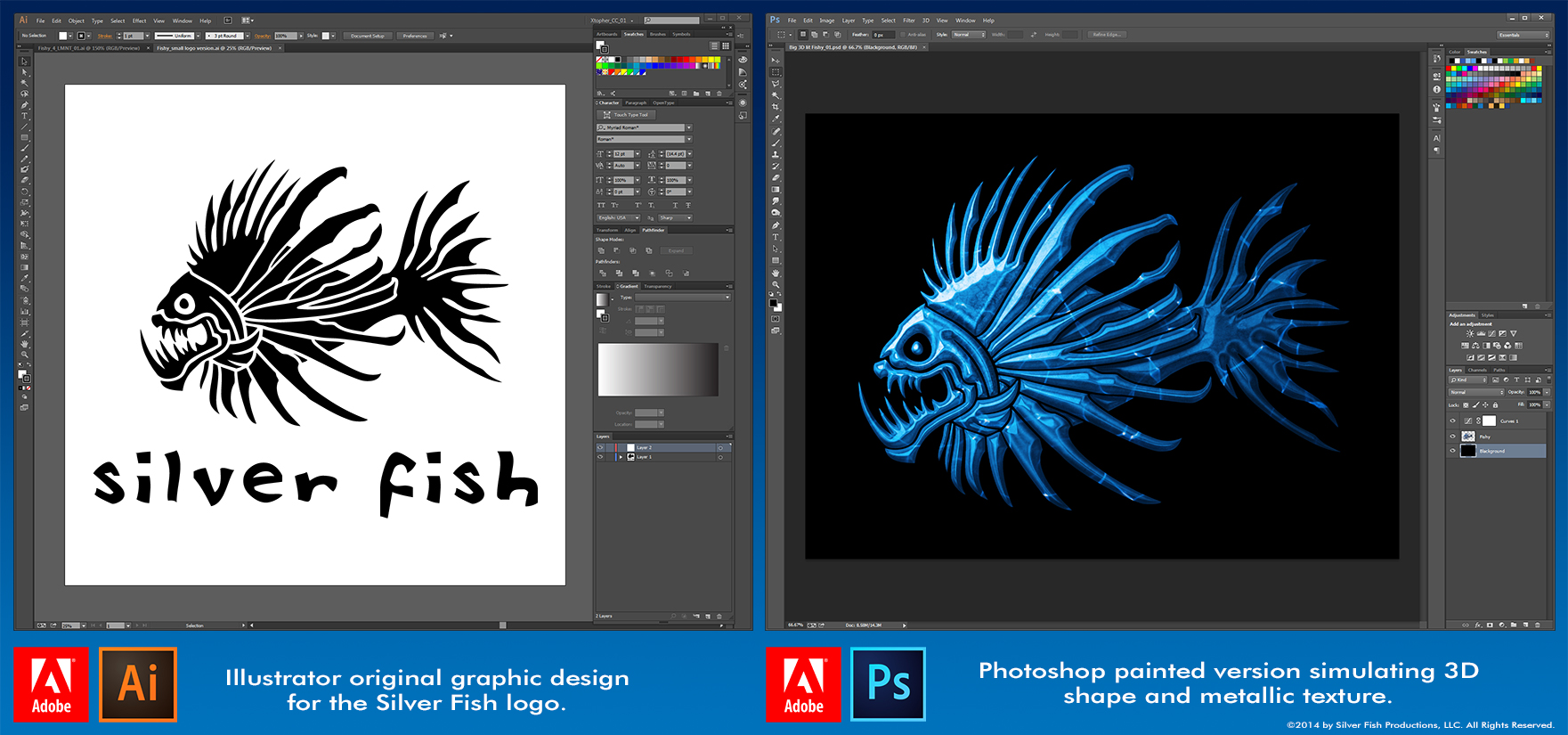
Task: Select the Fishy_4_LMNT_01.ai document tab
Action: [89, 48]
